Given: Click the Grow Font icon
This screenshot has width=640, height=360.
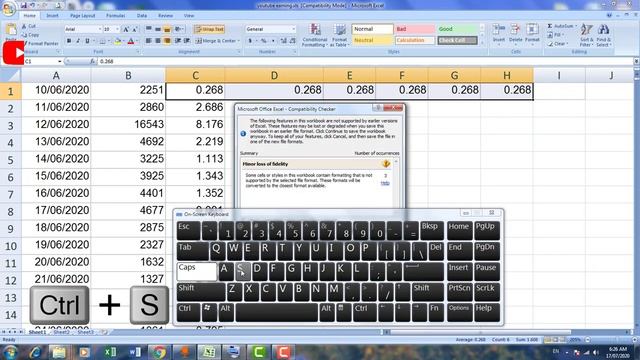Looking at the screenshot, I should [126, 29].
